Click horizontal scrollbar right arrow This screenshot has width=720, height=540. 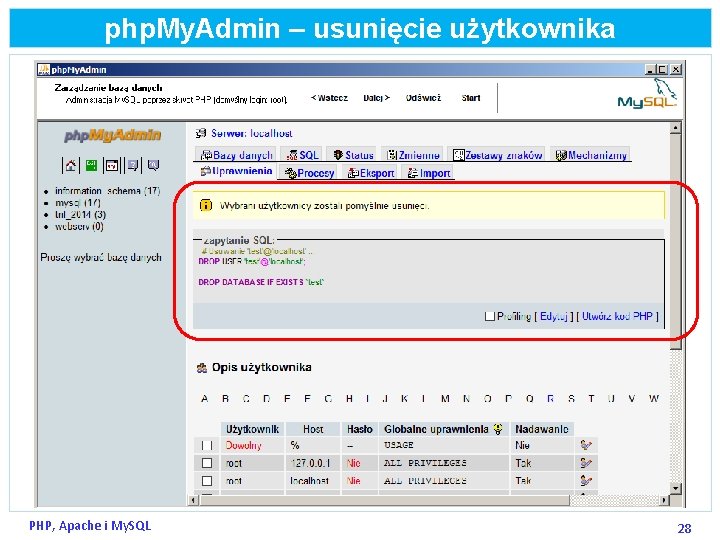coord(664,500)
